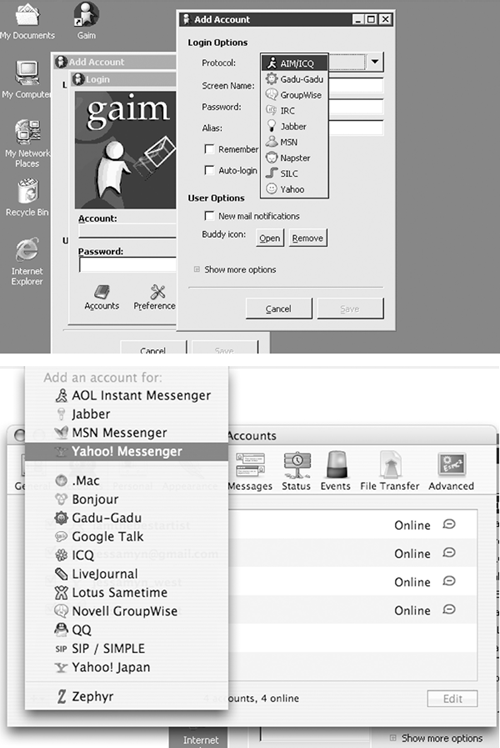500x748 pixels.
Task: Open the Events siren toolbar icon
Action: coord(335,465)
